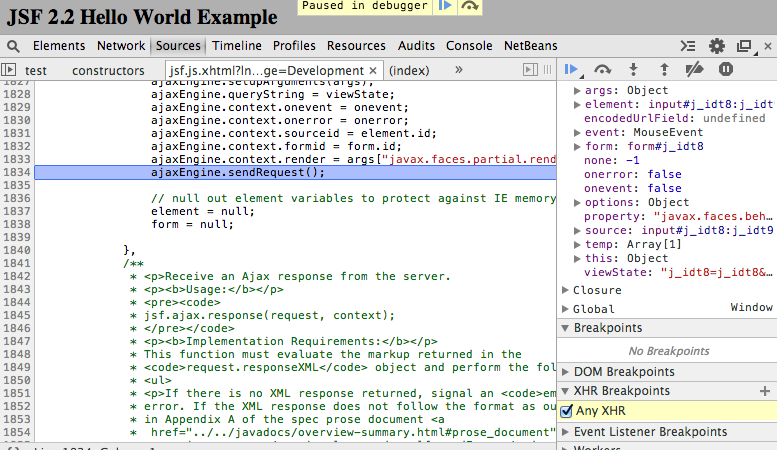Expand the Global scope section
The width and height of the screenshot is (777, 450).
pyautogui.click(x=565, y=309)
